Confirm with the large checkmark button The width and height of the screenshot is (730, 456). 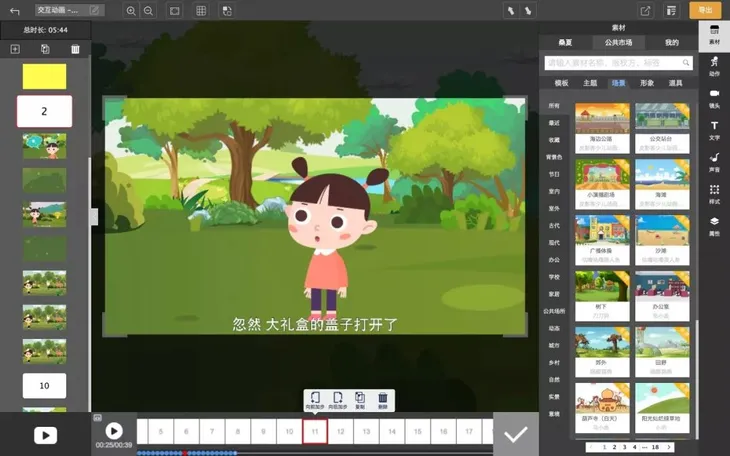(x=516, y=434)
